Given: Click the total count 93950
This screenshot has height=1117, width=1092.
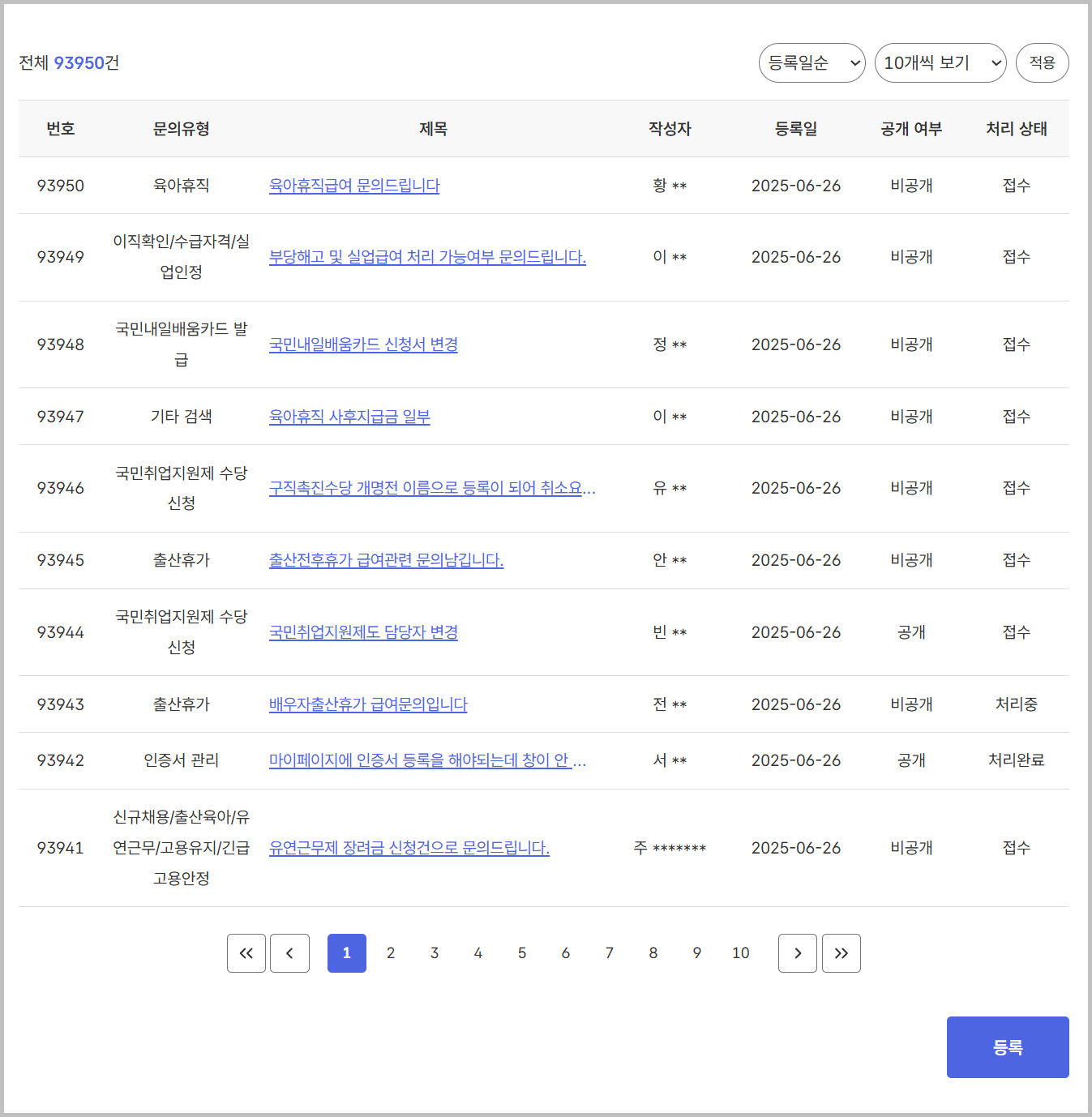Looking at the screenshot, I should pos(79,62).
